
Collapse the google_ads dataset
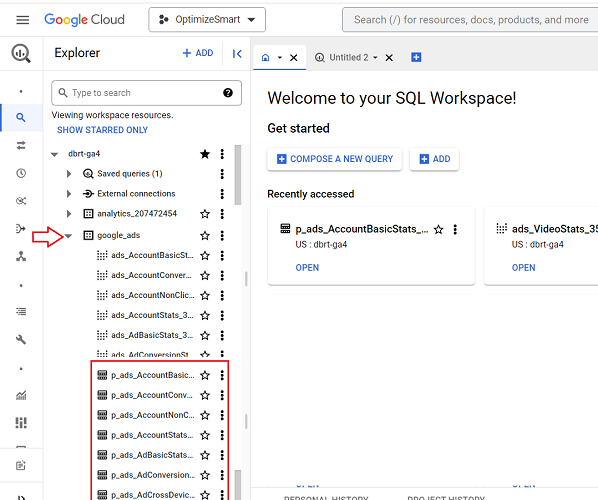click(x=69, y=236)
